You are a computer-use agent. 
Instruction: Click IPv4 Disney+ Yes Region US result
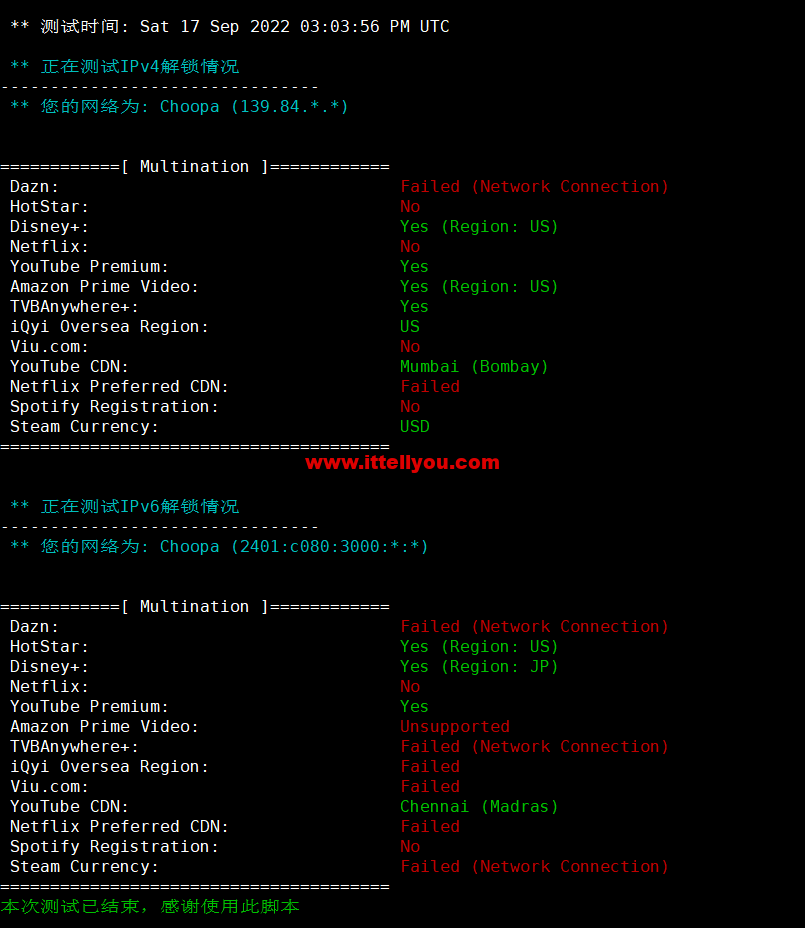coord(479,227)
